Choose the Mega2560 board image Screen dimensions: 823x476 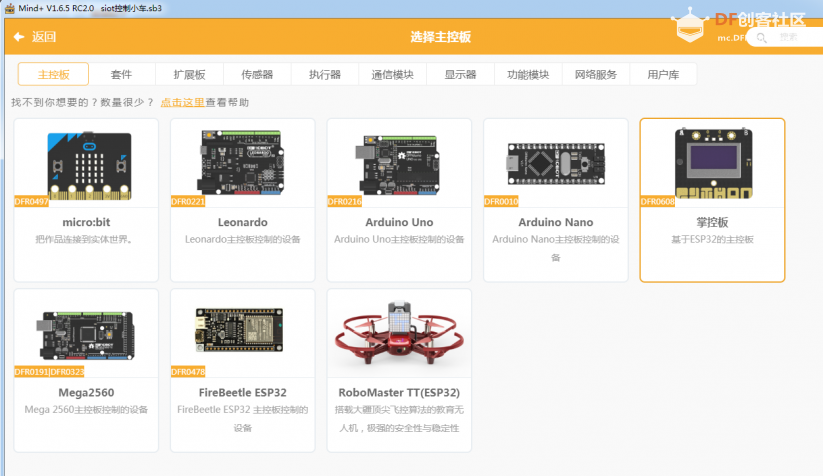click(x=86, y=334)
